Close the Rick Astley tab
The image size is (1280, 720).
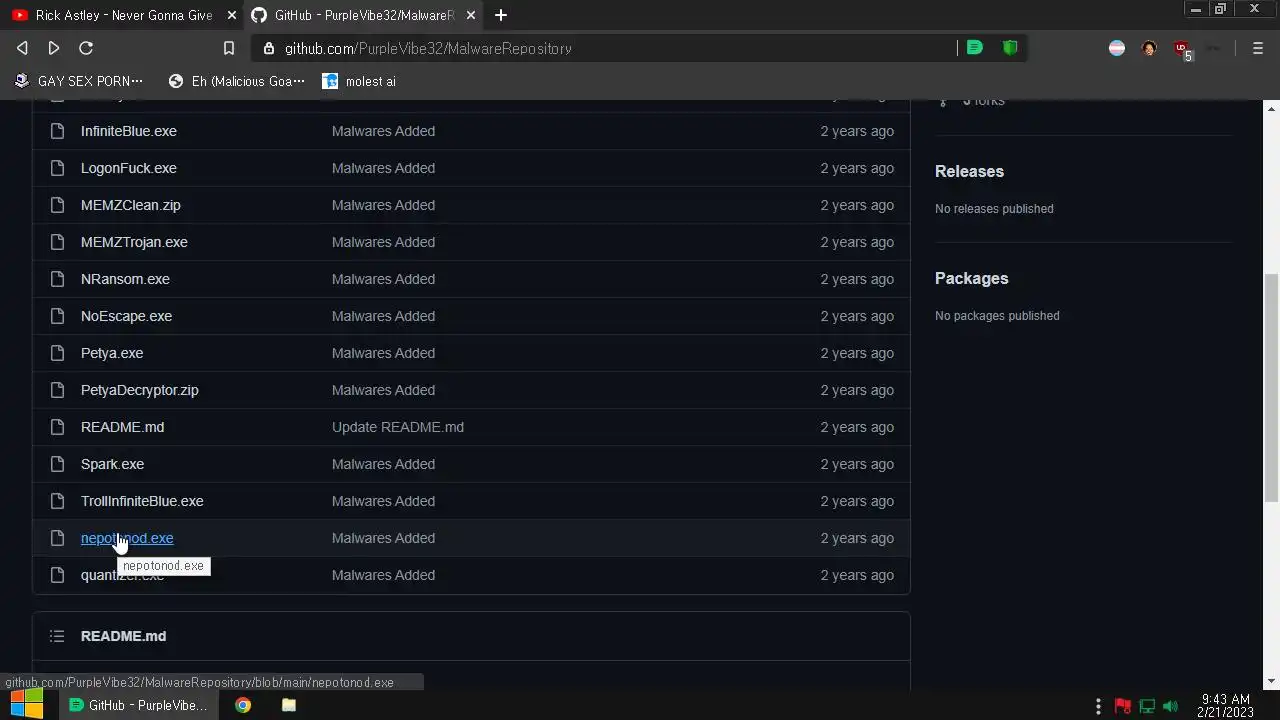click(232, 15)
